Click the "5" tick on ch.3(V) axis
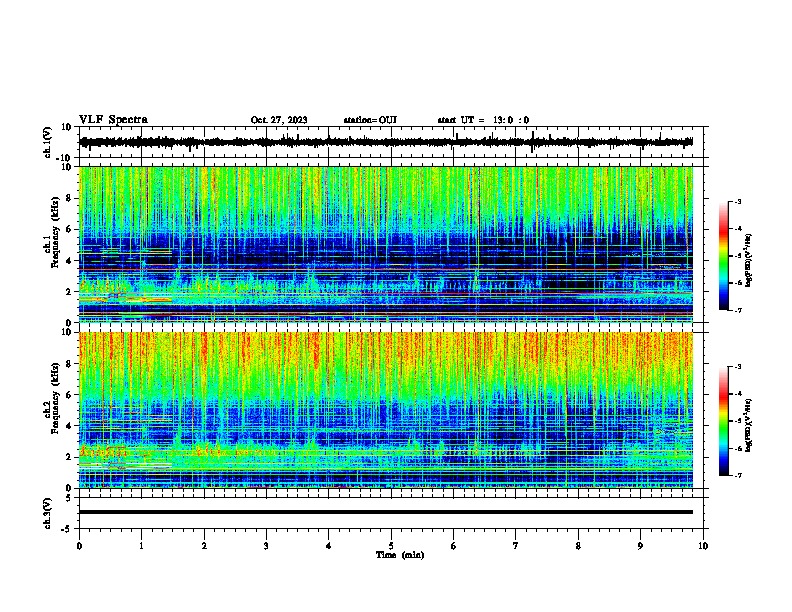Viewport: 792px width, 612px height. coord(69,497)
